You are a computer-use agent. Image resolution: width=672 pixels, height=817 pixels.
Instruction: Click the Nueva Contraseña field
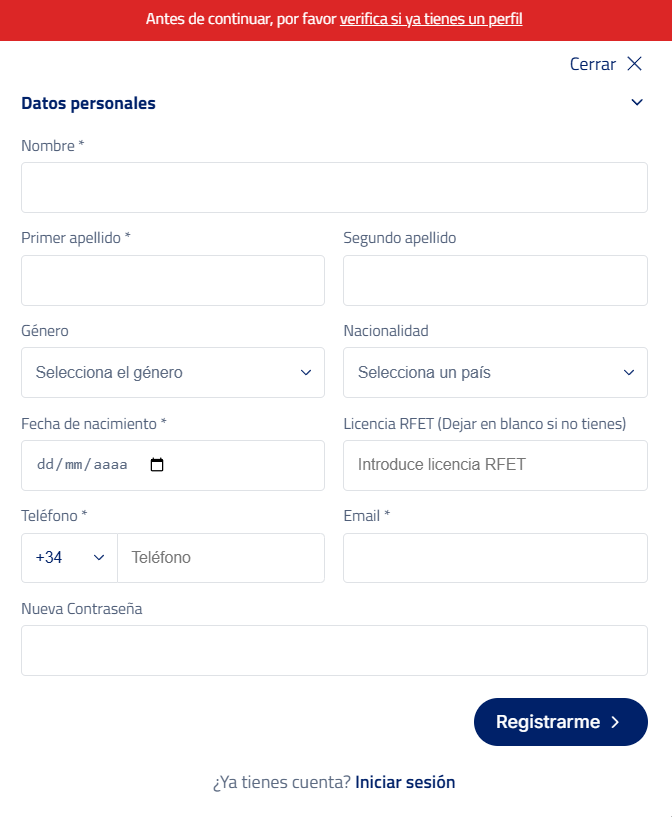click(334, 650)
